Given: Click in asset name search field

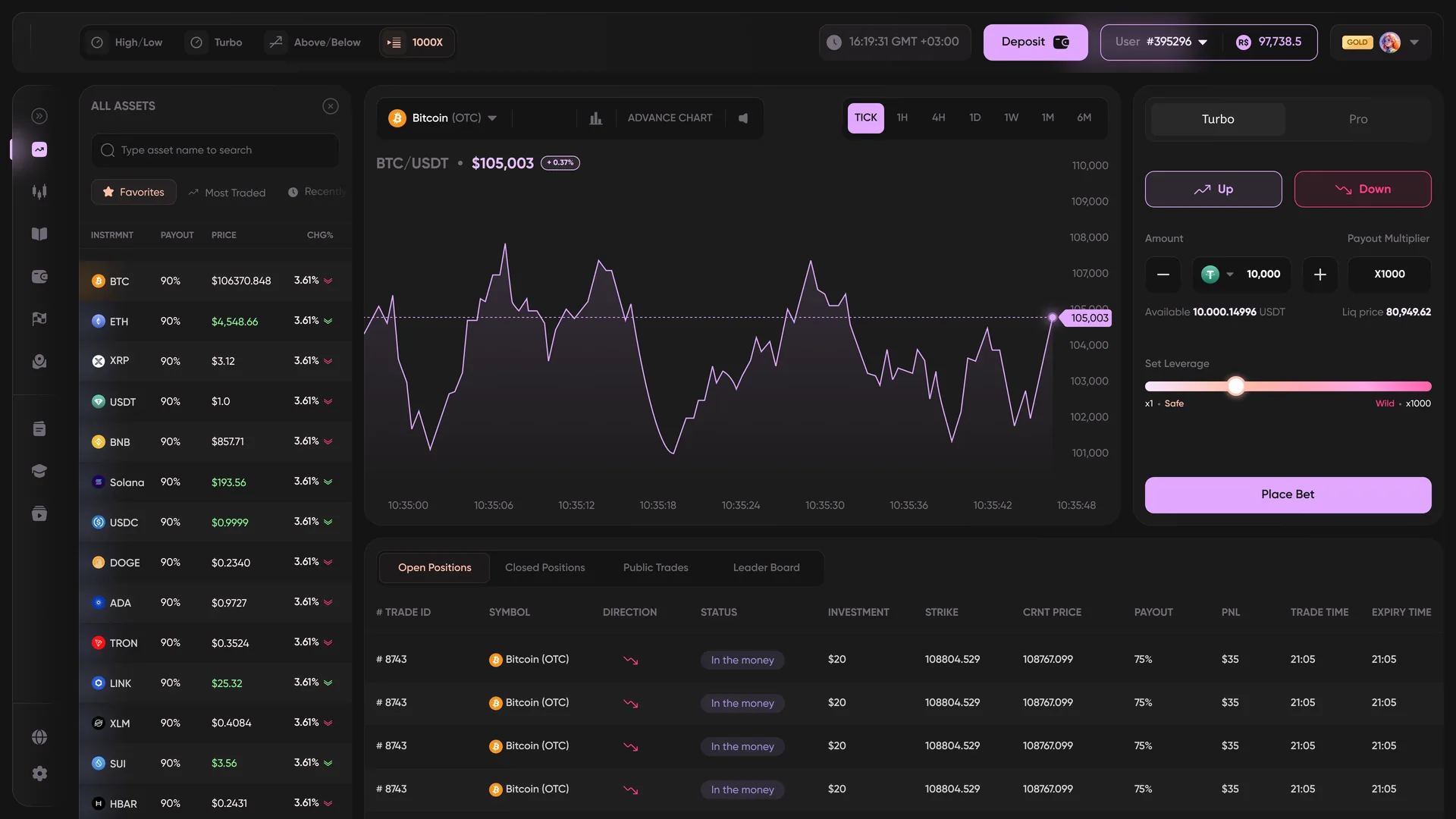Looking at the screenshot, I should coord(215,151).
